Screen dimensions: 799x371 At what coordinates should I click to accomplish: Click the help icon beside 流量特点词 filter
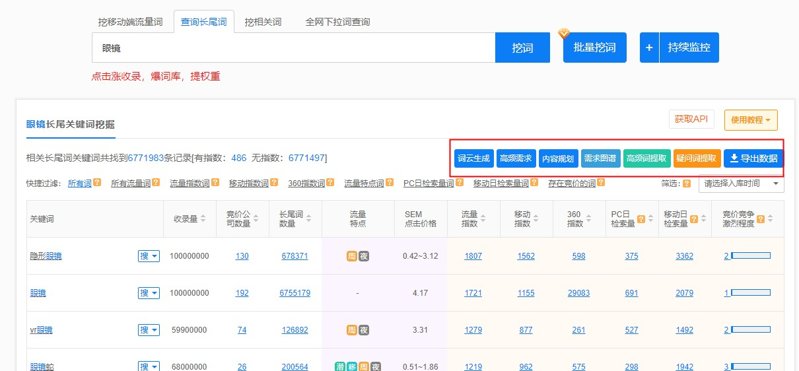click(389, 182)
